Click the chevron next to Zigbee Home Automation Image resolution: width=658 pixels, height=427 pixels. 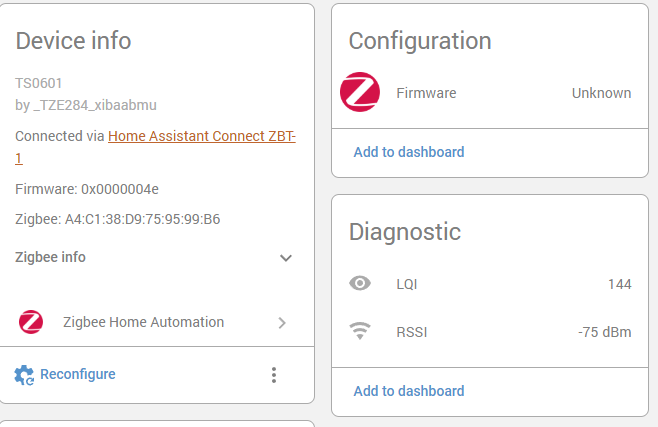[x=282, y=323]
